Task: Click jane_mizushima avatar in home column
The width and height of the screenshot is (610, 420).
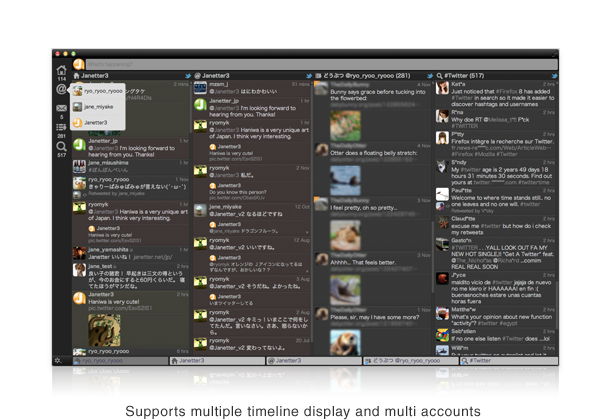Action: 79,166
